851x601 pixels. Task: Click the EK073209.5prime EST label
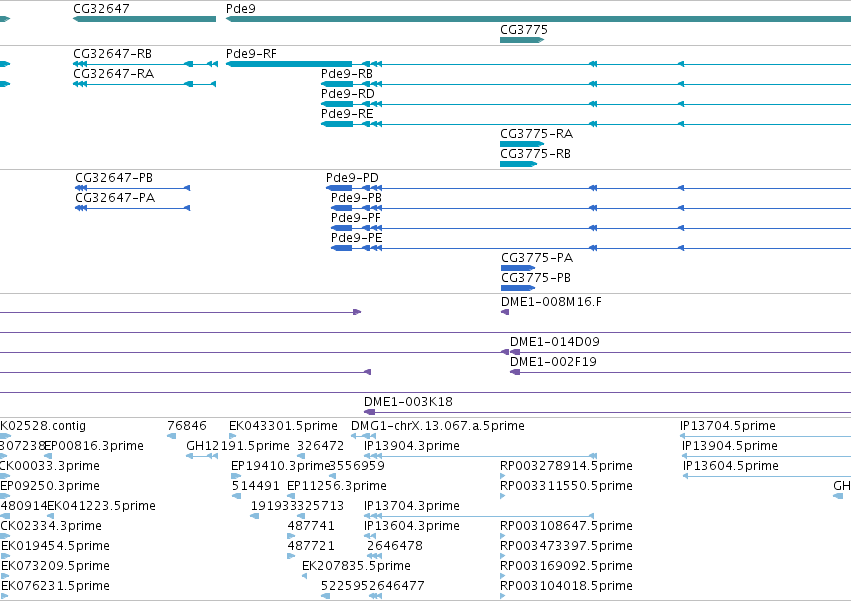pyautogui.click(x=55, y=566)
